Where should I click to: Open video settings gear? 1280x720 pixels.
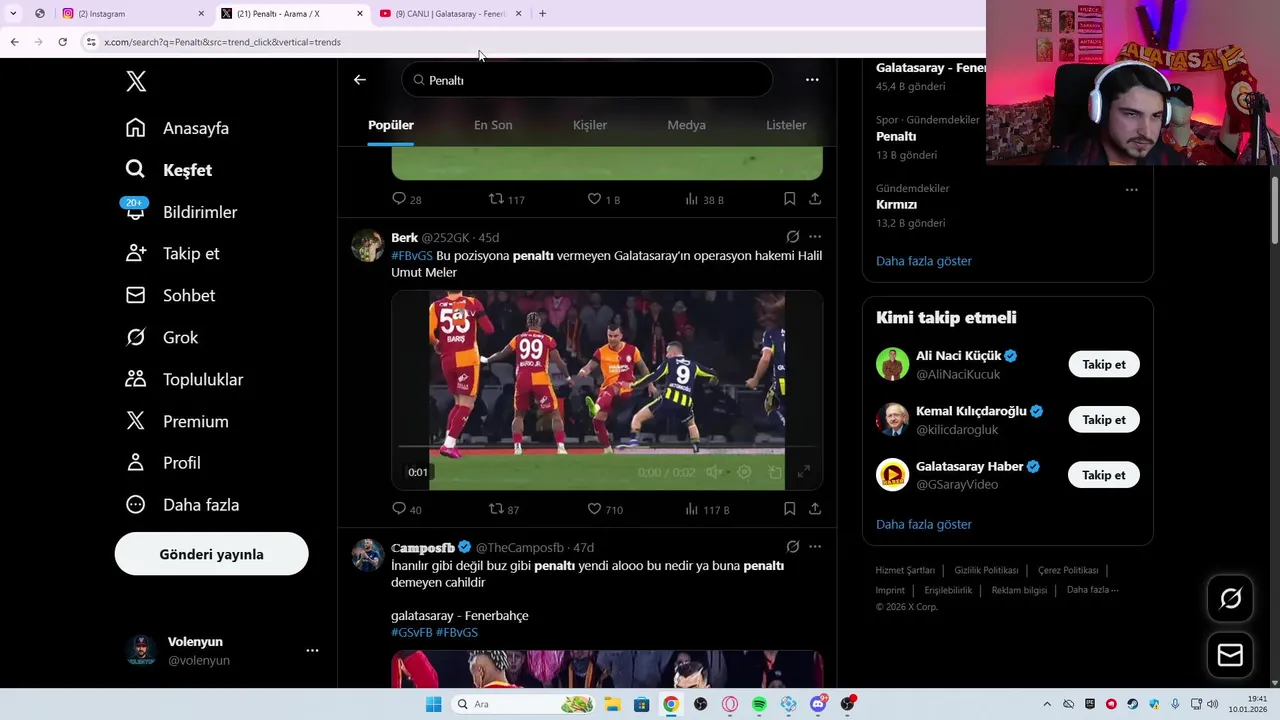(x=744, y=472)
